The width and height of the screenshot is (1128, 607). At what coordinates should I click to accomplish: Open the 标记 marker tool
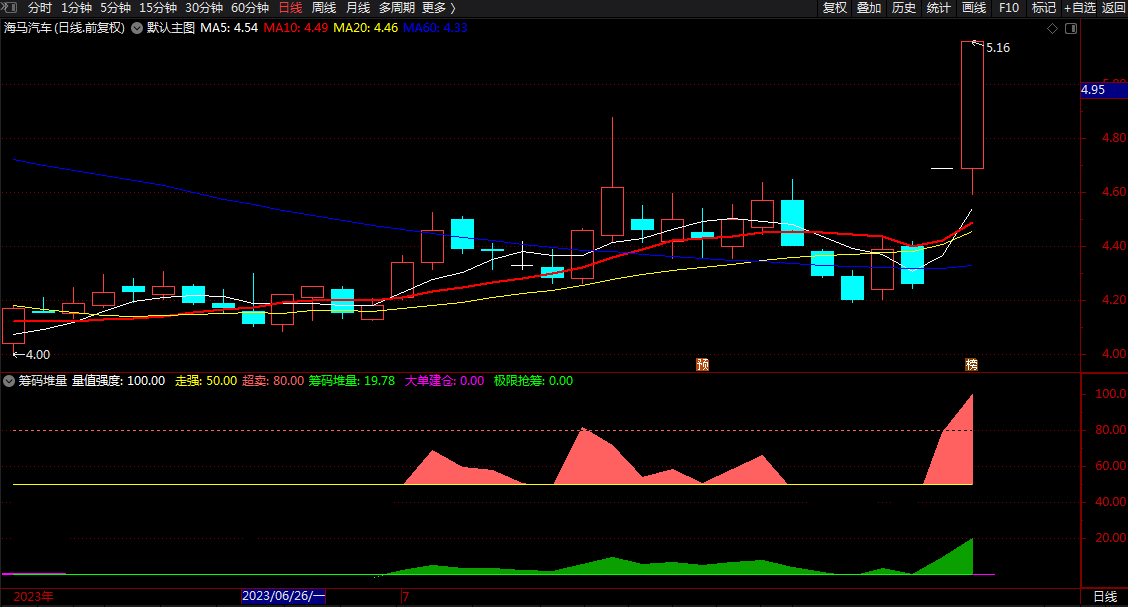click(1043, 8)
